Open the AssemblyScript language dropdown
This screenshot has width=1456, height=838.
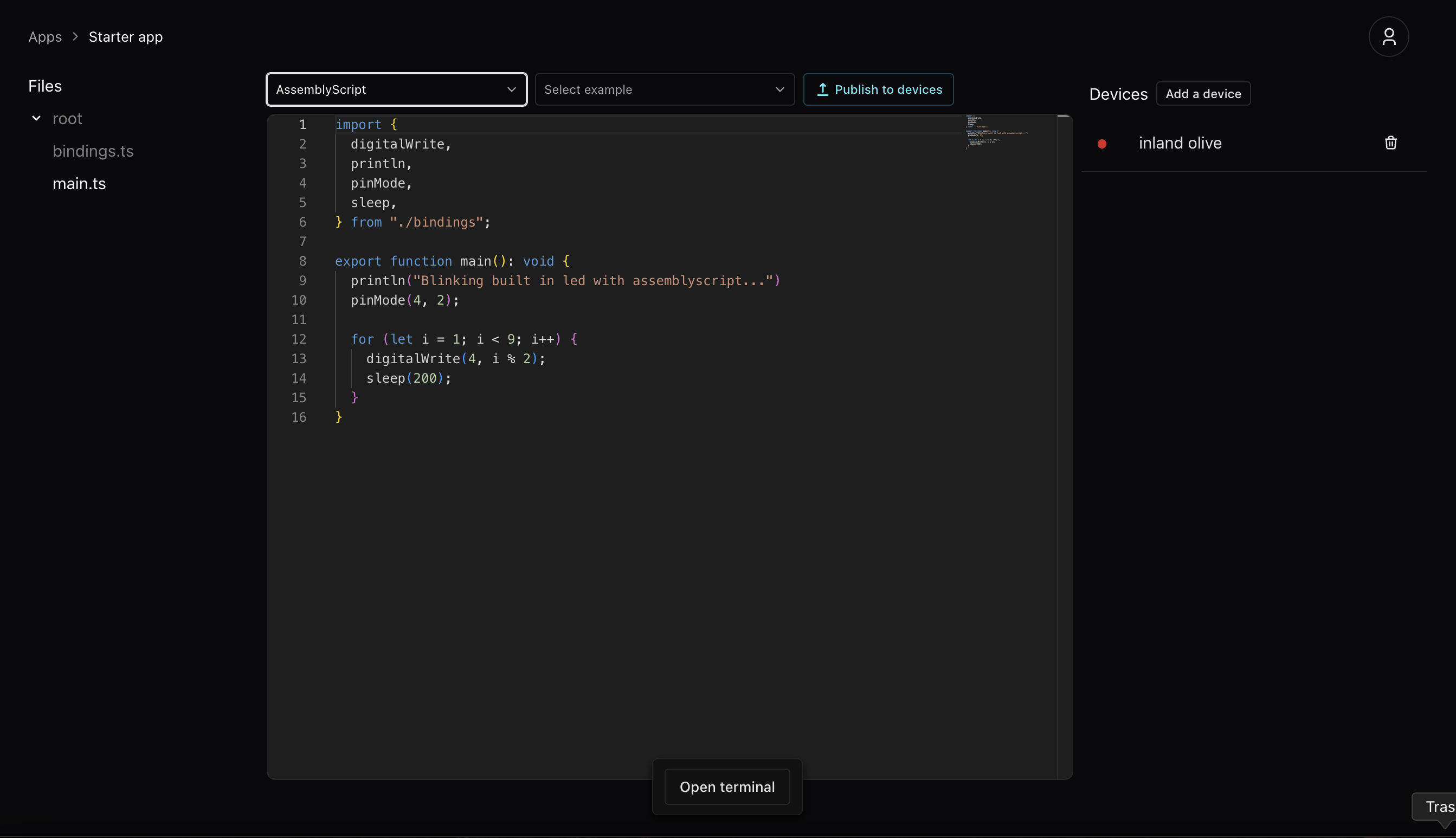point(396,90)
